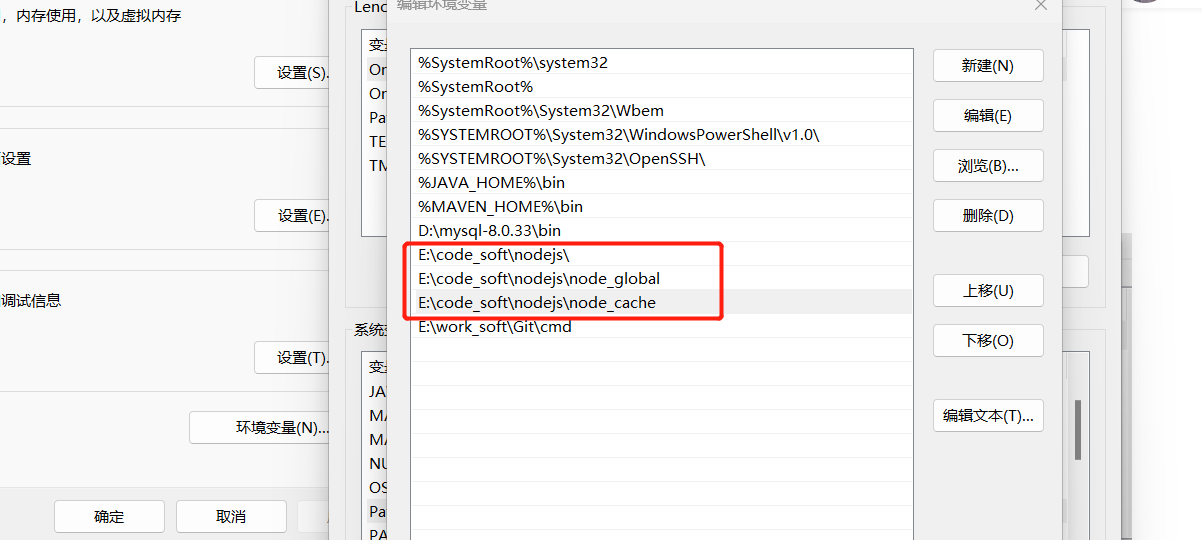Click the system variables list scrollbar
Image resolution: width=1202 pixels, height=540 pixels.
click(x=1078, y=430)
